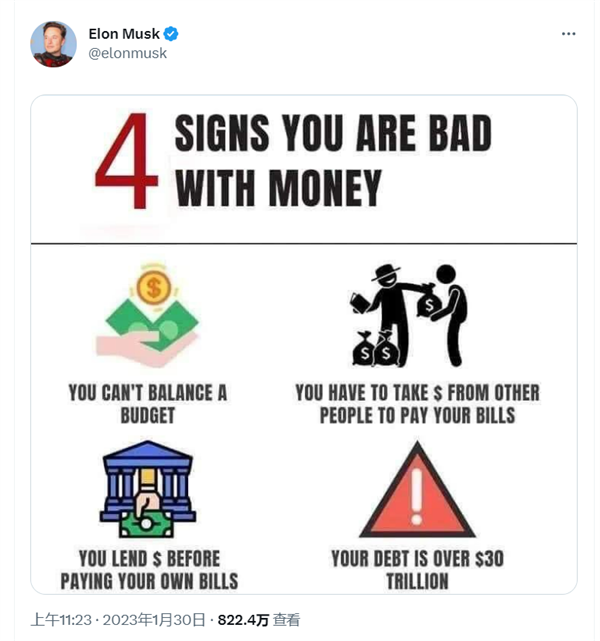Image resolution: width=600 pixels, height=641 pixels.
Task: Click the red warning triangle icon
Action: 416,493
